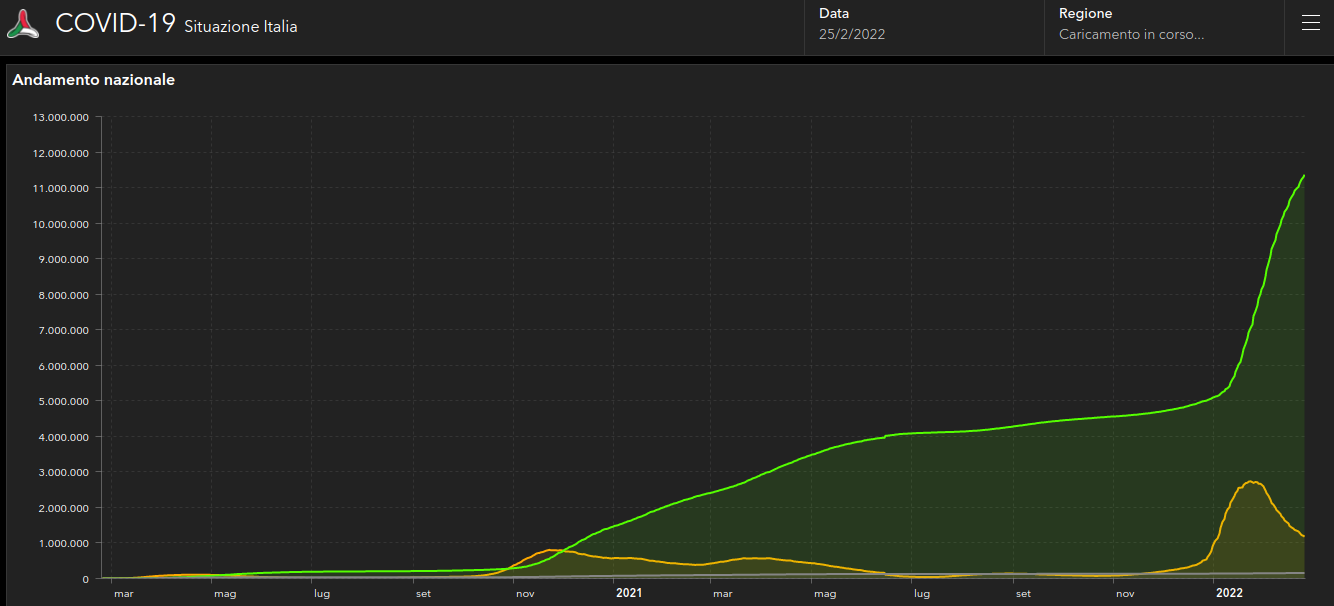Select the 2021 label on the time axis
This screenshot has width=1334, height=606.
[x=628, y=593]
